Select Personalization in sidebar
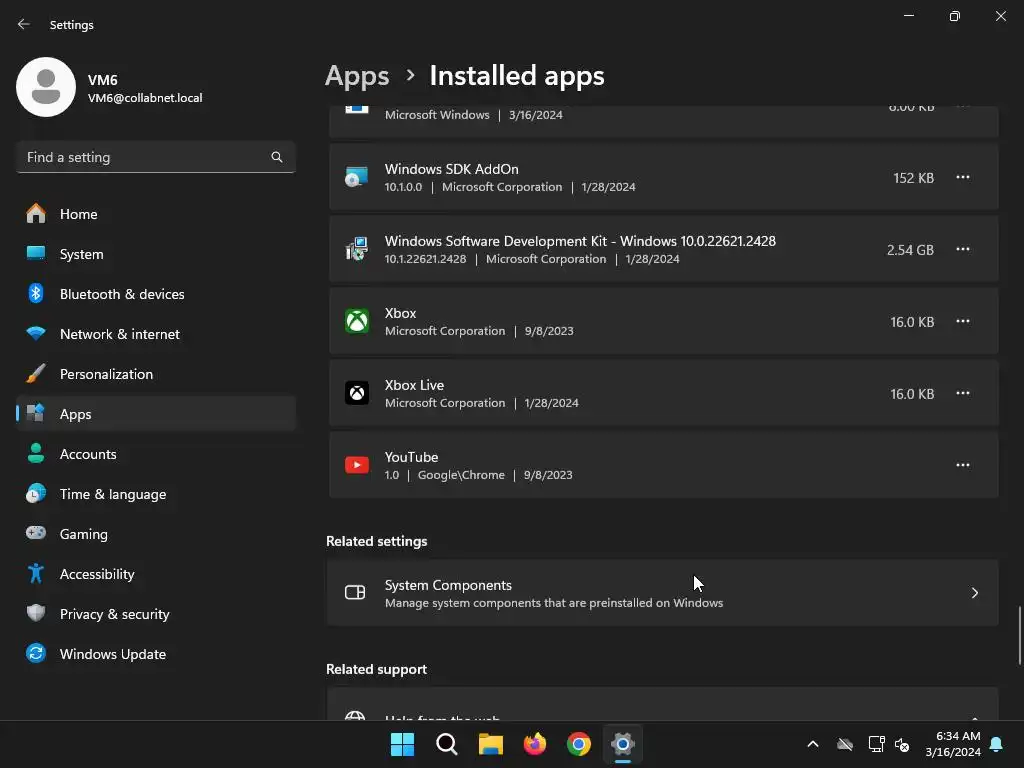Screen dimensions: 1024x768 (156, 374)
